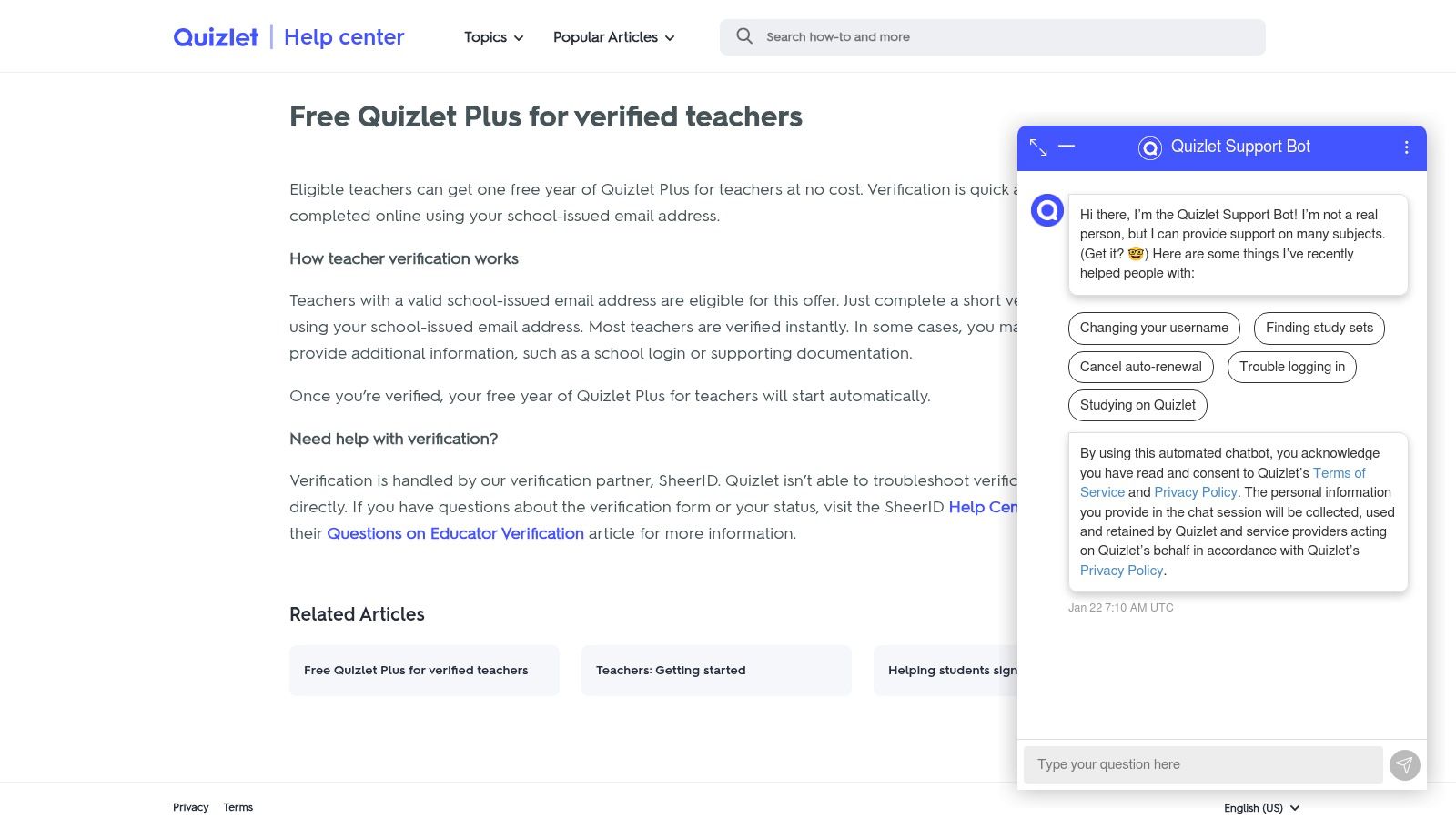Open Questions on Educator Verification article
The image size is (1456, 819).
(x=455, y=533)
